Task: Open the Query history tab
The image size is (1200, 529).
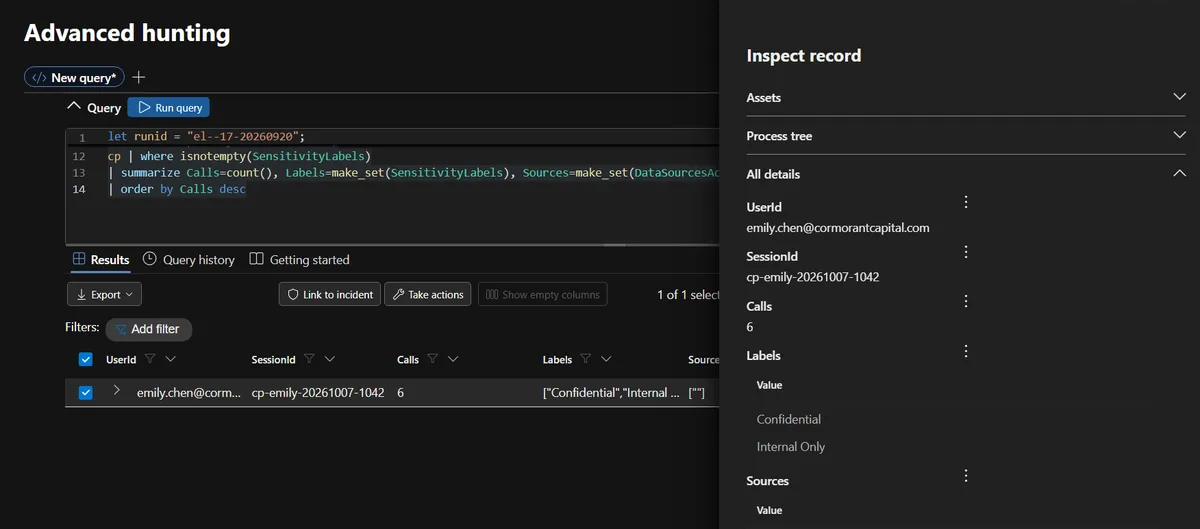Action: tap(189, 260)
